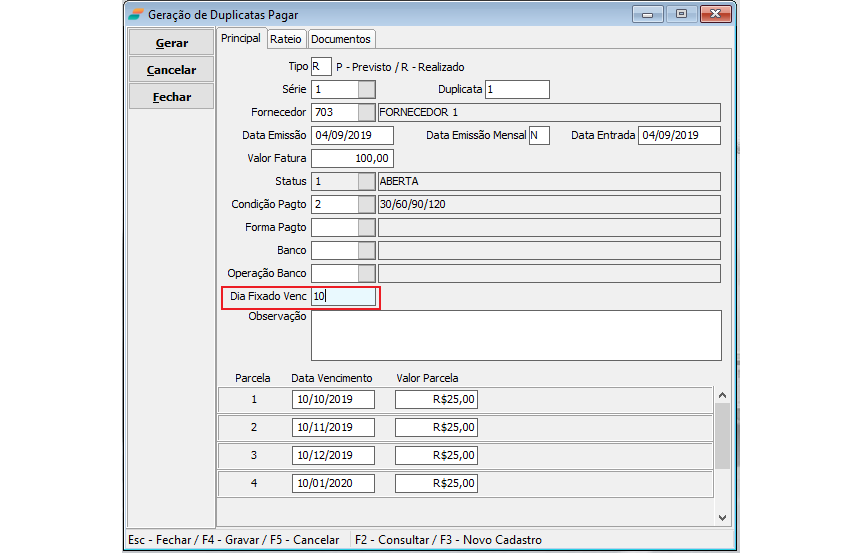Screen dimensions: 862x553
Task: Click the application icon in title bar
Action: [134, 15]
